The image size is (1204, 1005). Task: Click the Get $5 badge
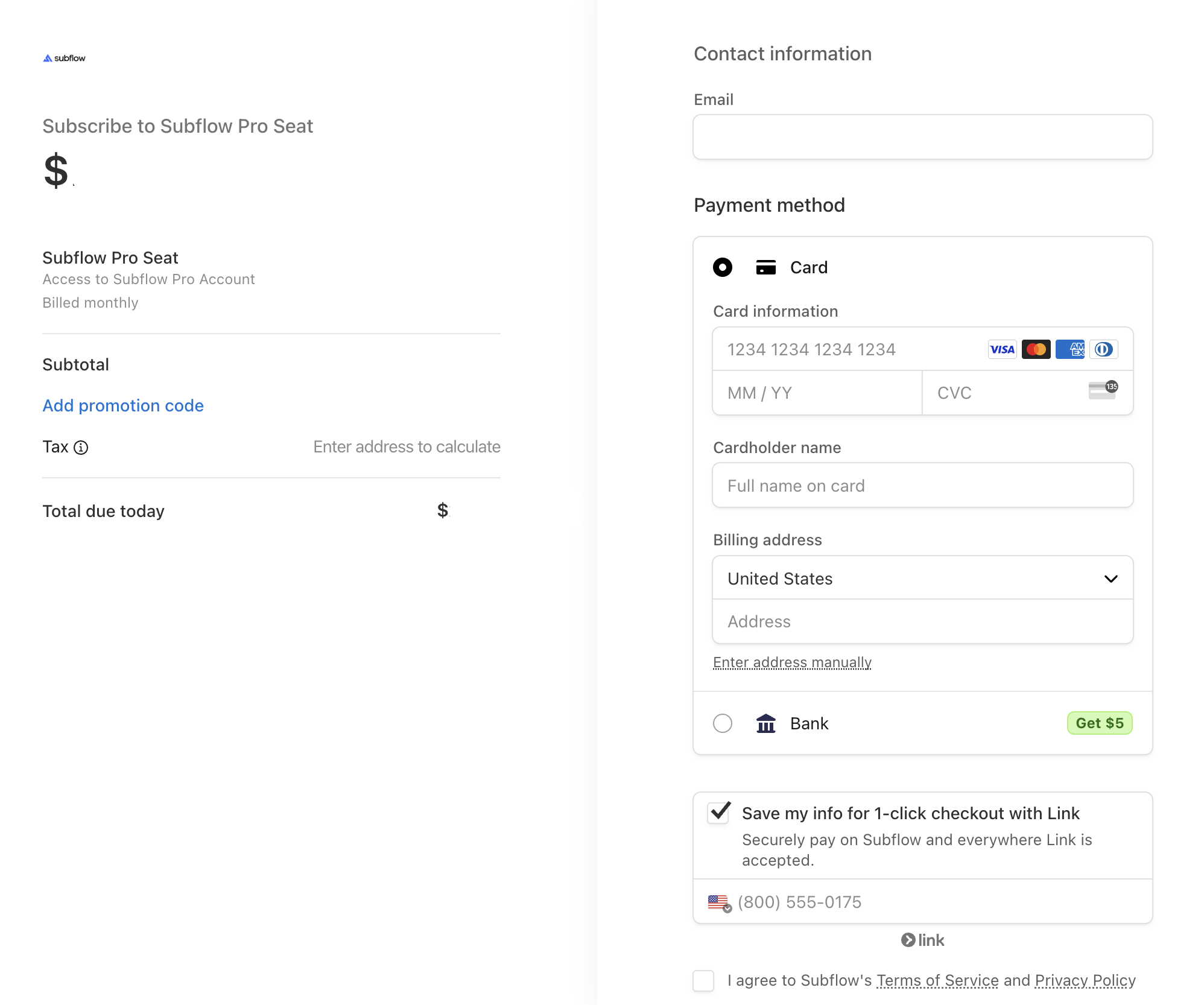(1100, 723)
